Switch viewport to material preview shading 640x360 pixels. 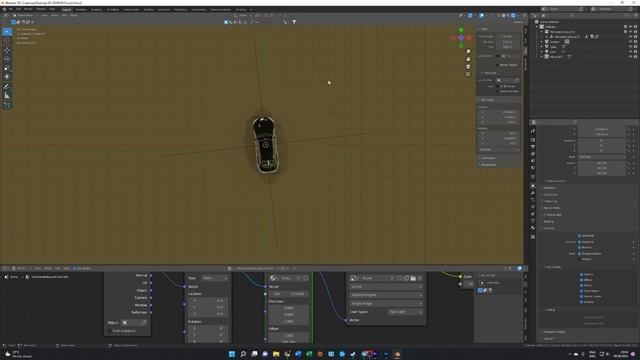(x=509, y=16)
